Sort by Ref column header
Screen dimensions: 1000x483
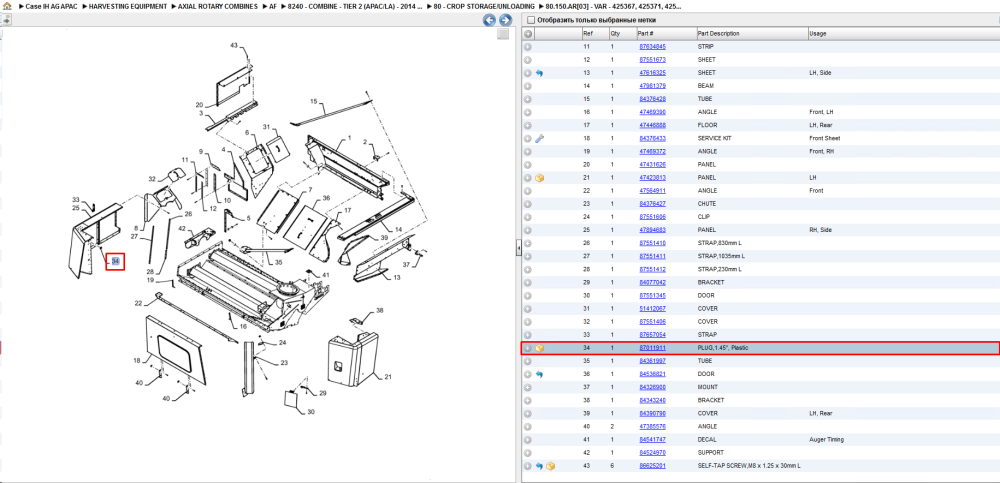pyautogui.click(x=587, y=33)
